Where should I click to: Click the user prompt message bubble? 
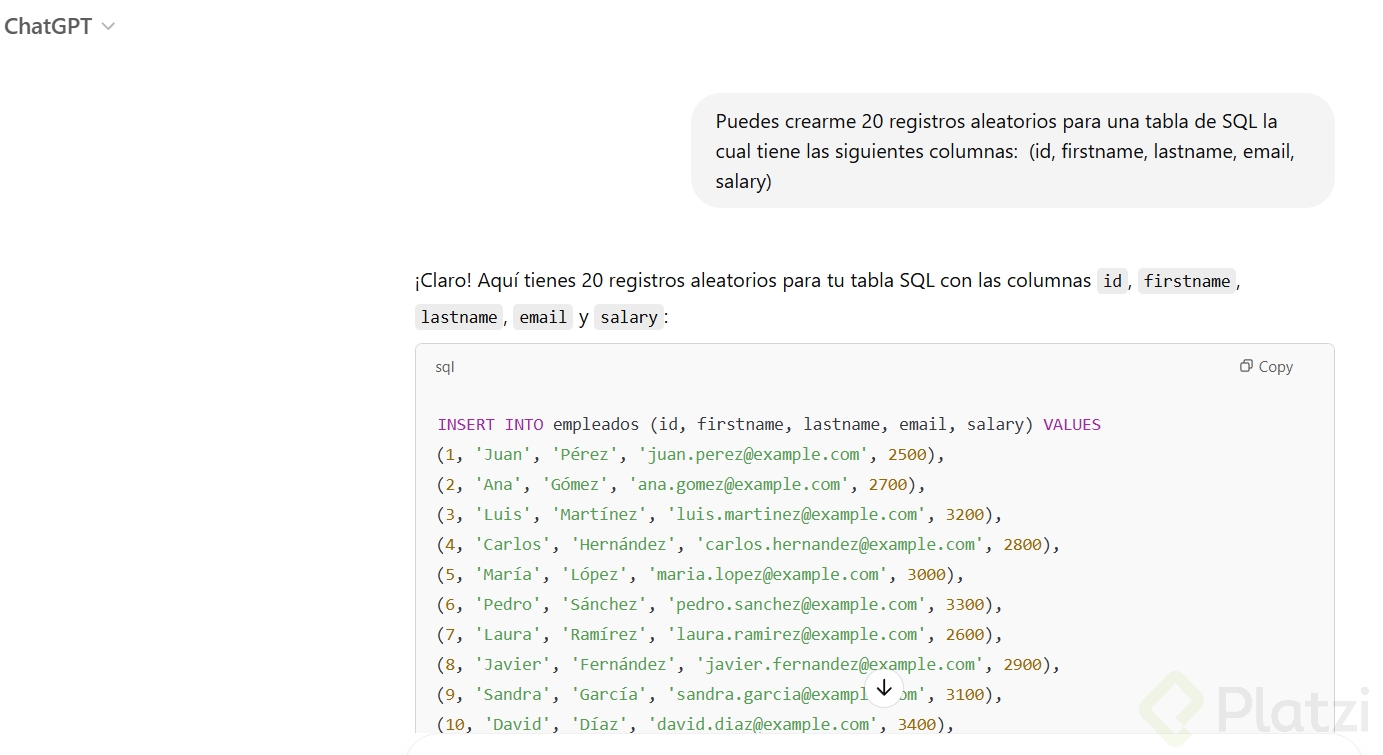point(1012,151)
